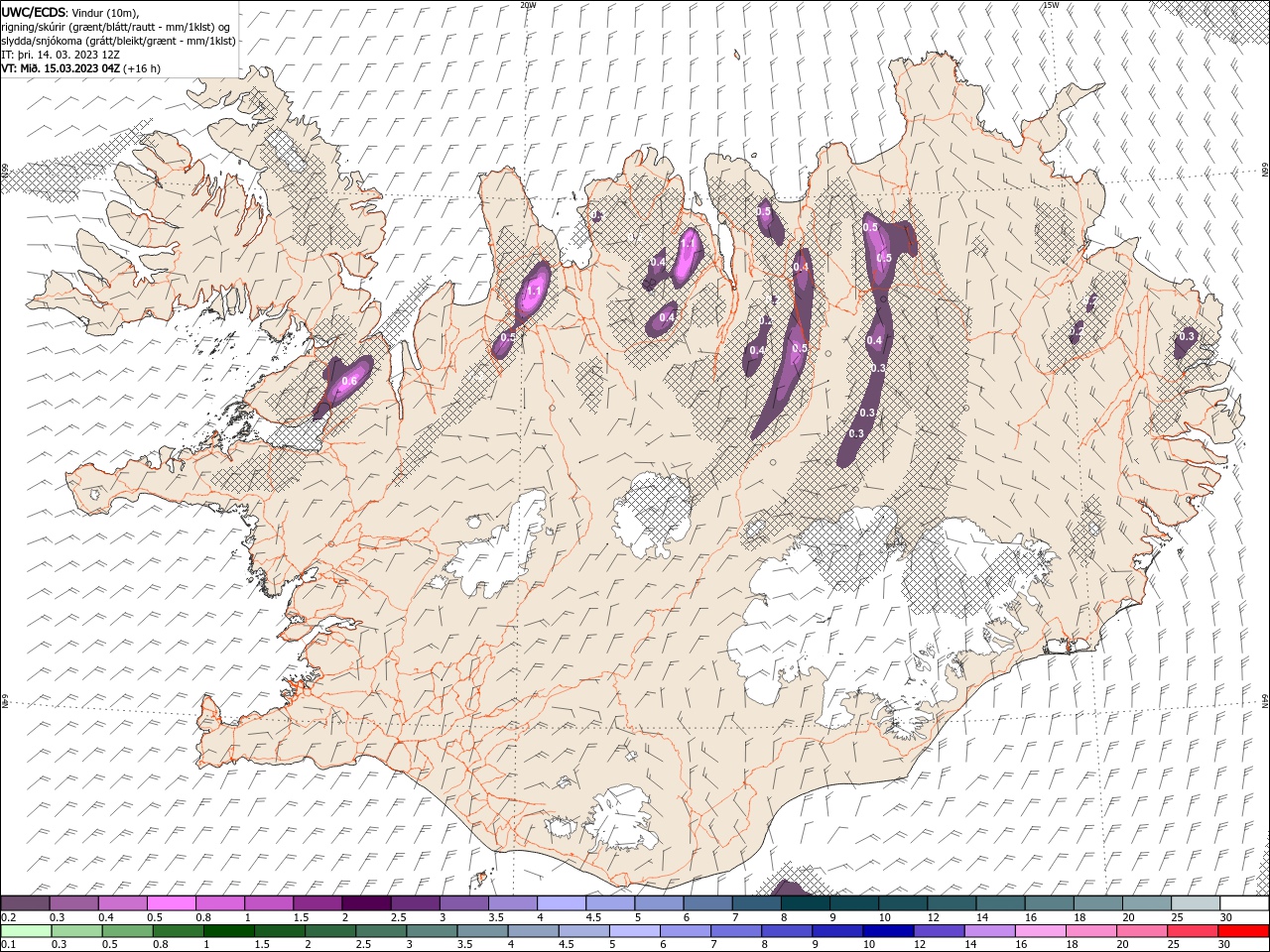Viewport: 1270px width, 952px height.
Task: Select upper legend swatch between 6 and 7
Action: pos(708,902)
